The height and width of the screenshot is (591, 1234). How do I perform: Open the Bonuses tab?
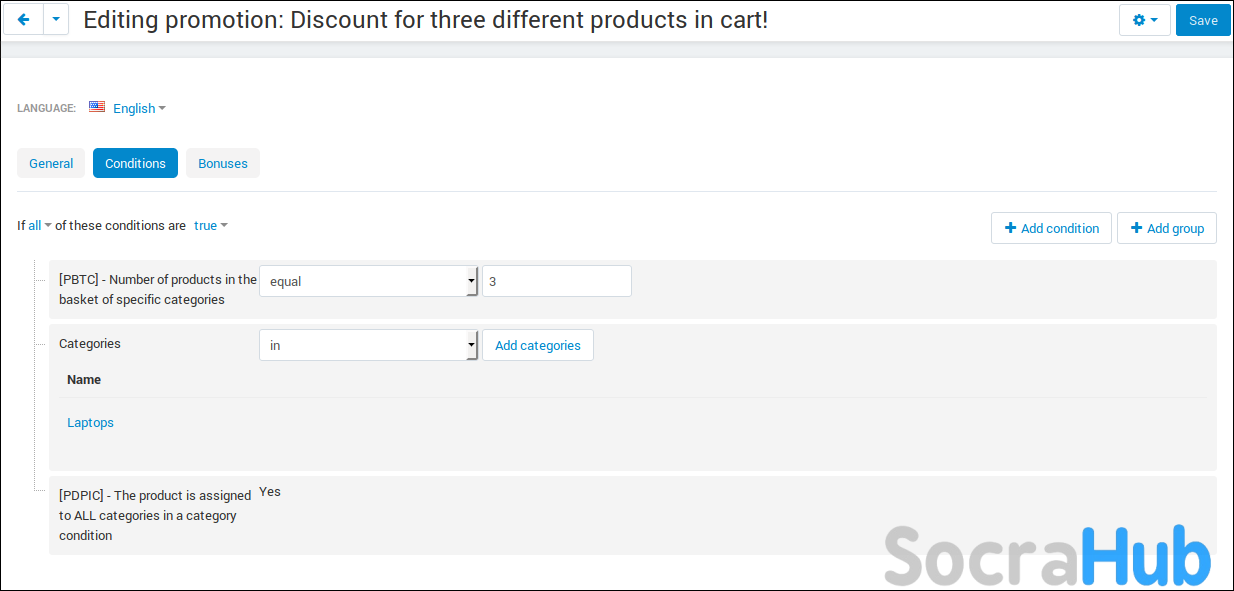click(223, 163)
